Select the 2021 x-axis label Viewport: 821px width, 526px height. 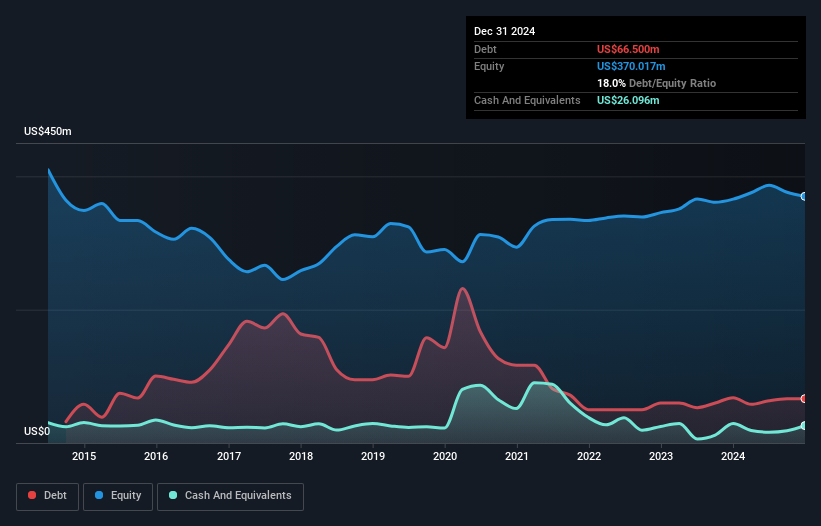[517, 456]
